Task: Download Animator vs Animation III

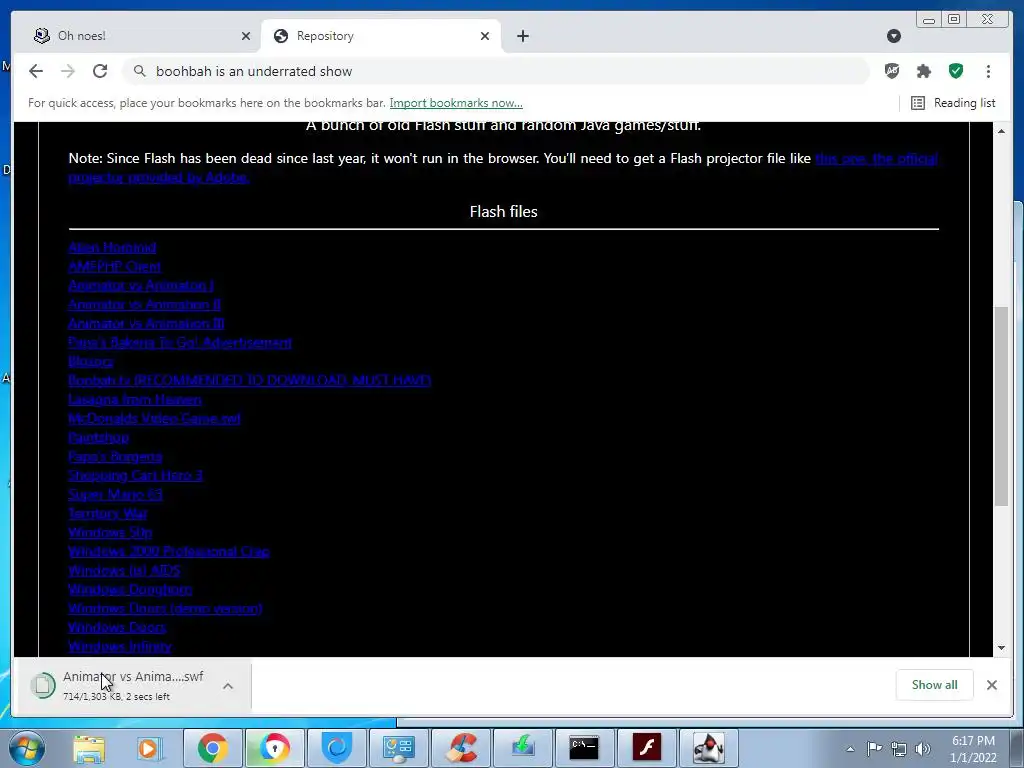Action: click(x=146, y=323)
